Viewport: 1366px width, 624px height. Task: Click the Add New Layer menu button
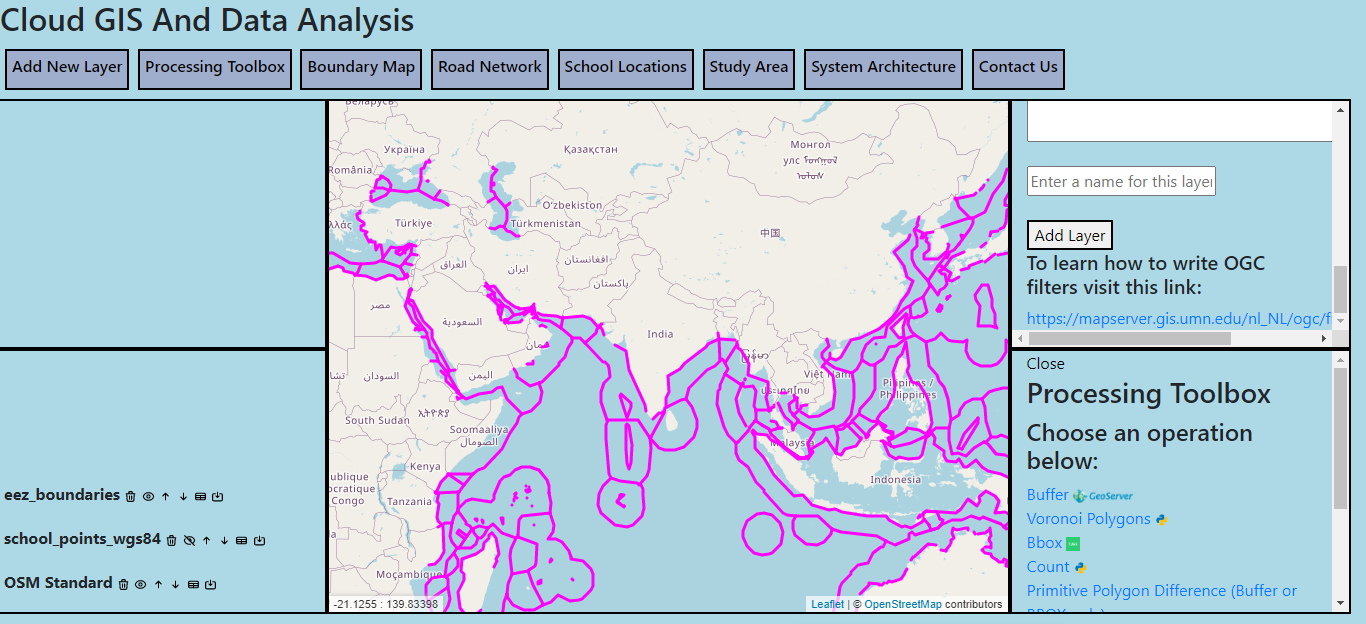pyautogui.click(x=67, y=68)
